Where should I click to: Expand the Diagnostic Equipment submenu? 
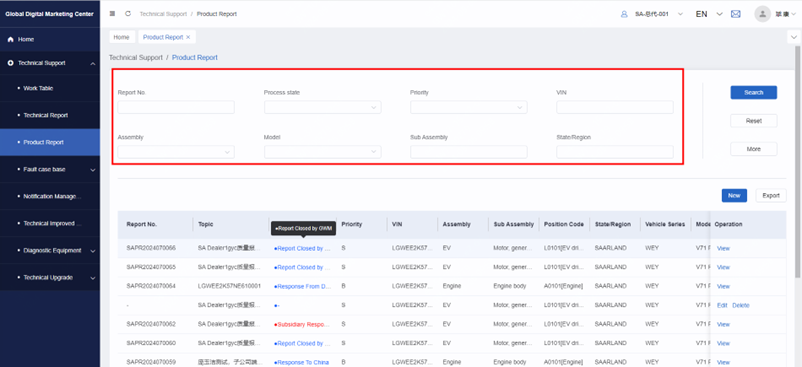click(x=93, y=251)
